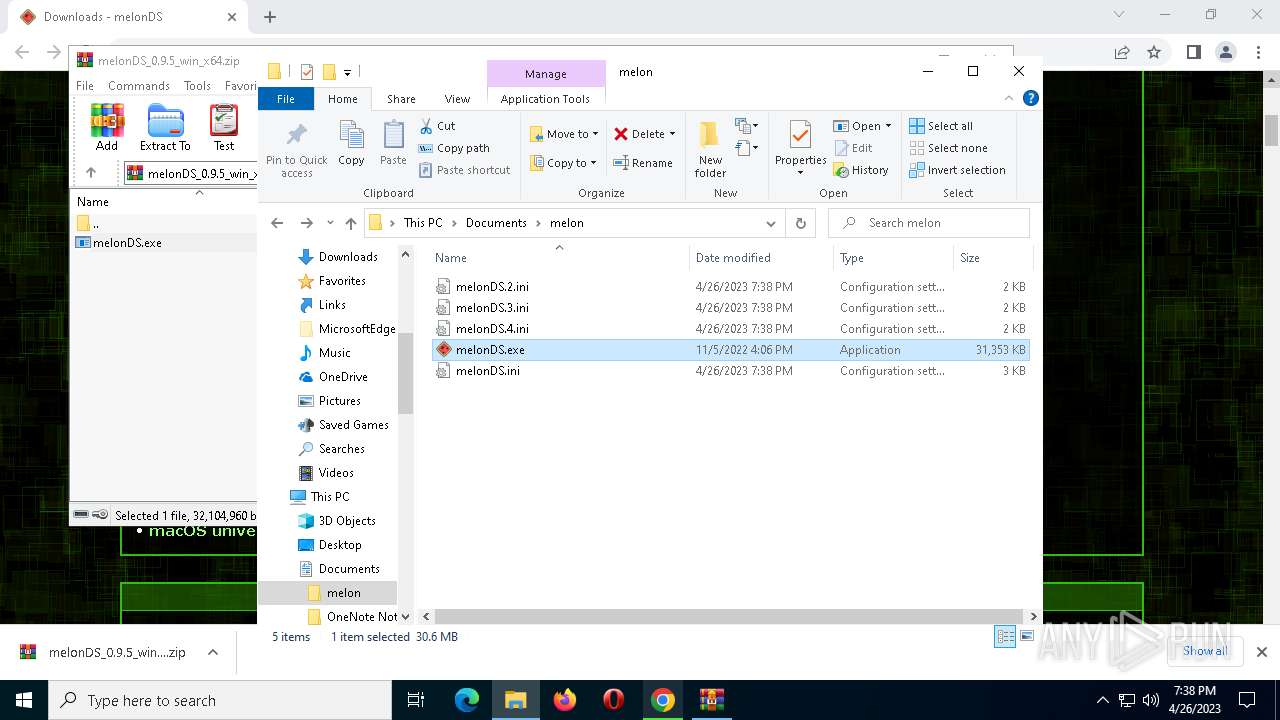Show file History from the ribbon
This screenshot has width=1280, height=720.
(861, 170)
